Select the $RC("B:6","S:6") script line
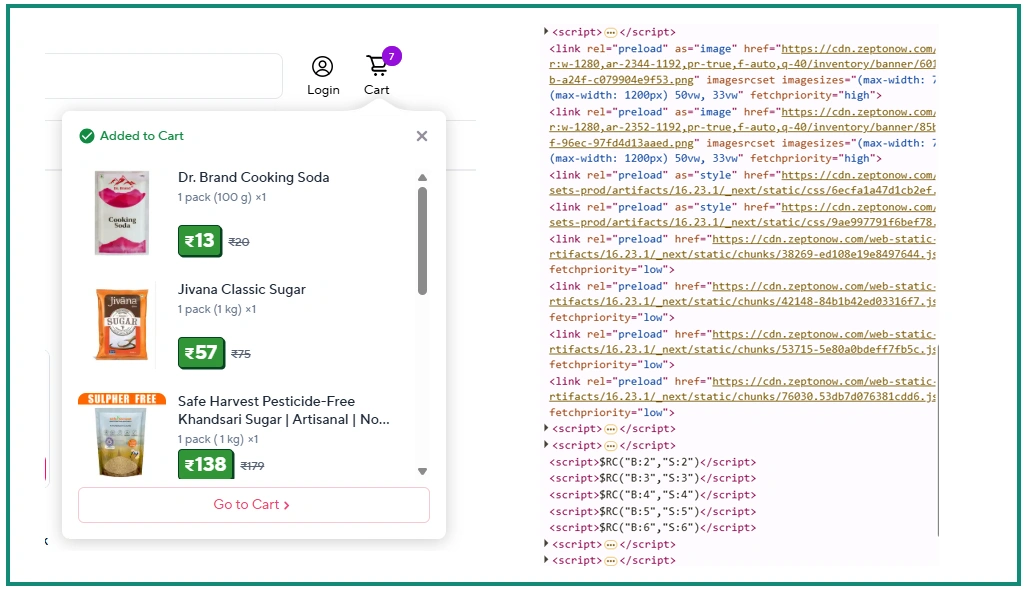 pyautogui.click(x=652, y=527)
